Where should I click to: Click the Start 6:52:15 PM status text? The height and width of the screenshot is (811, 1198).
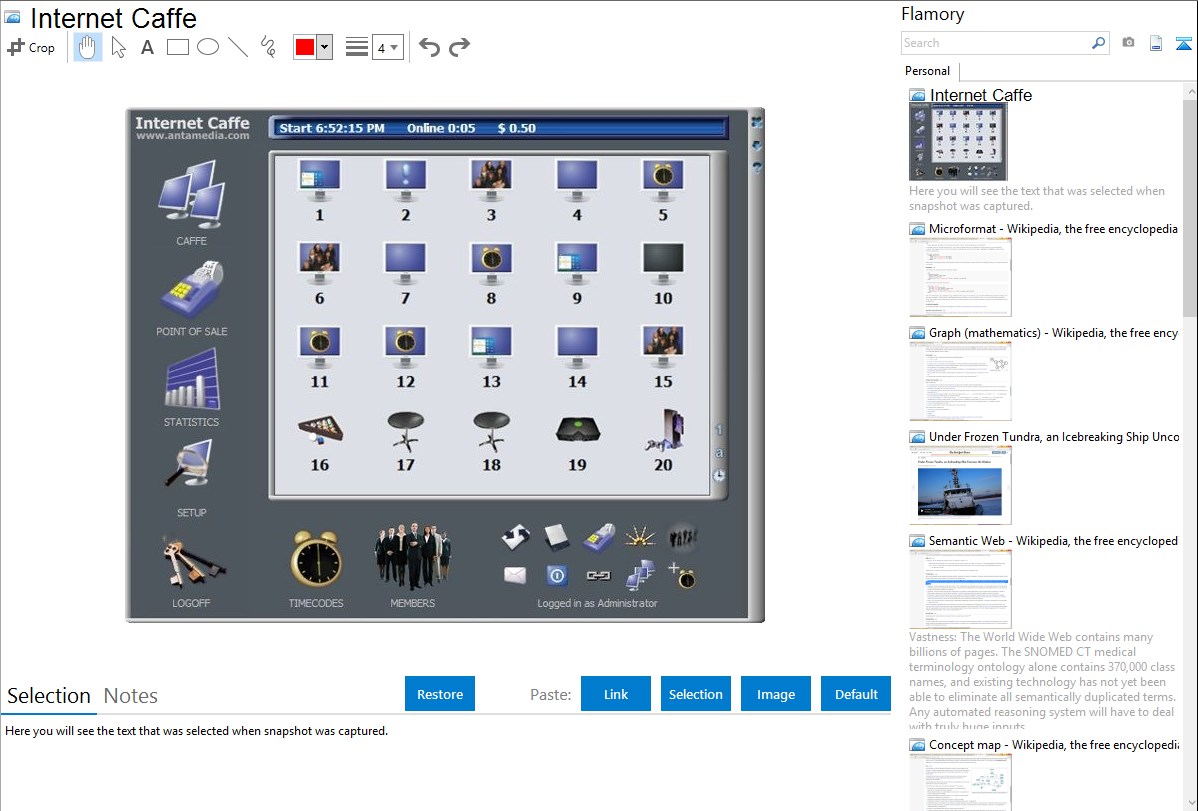[x=332, y=128]
